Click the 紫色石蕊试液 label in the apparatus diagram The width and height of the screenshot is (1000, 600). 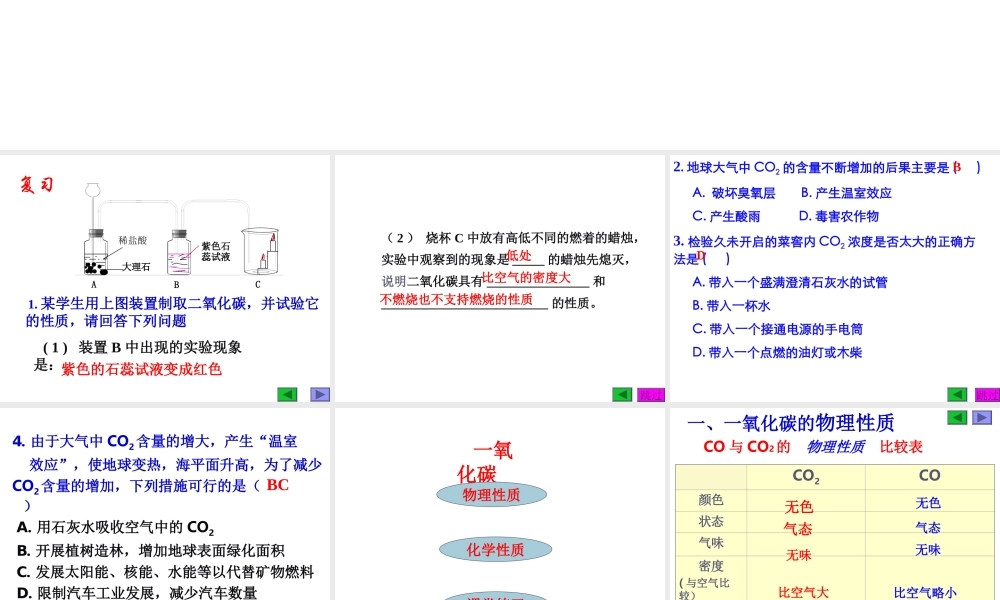pos(216,251)
